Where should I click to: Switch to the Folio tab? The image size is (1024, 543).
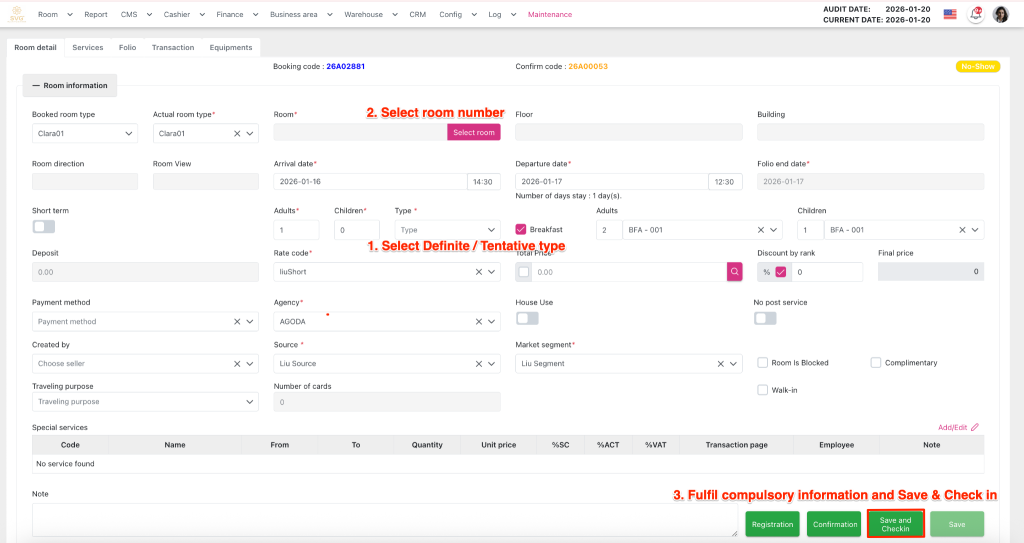127,47
